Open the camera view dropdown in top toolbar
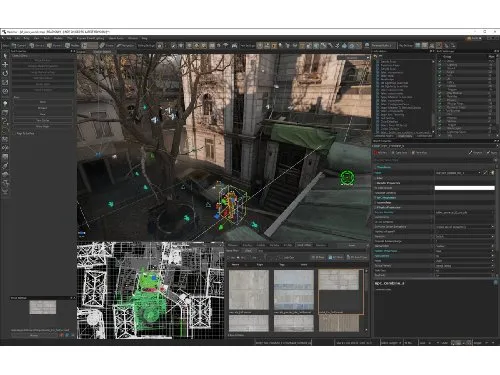The height and width of the screenshot is (375, 500). pos(384,45)
